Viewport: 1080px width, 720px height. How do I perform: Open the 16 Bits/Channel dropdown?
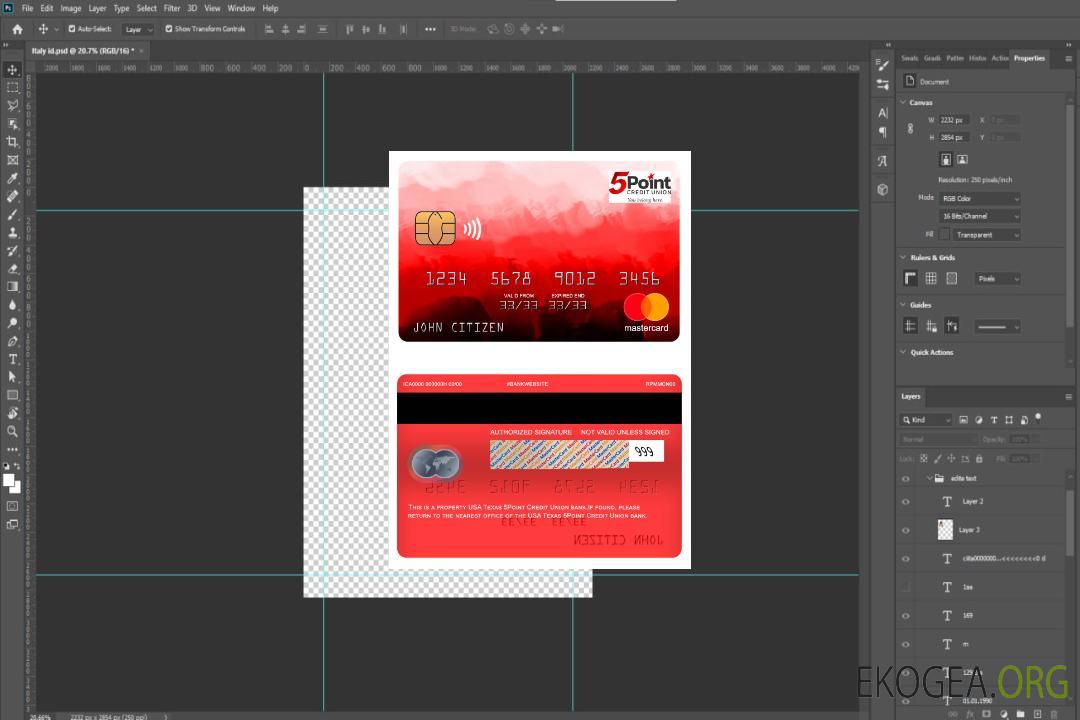(979, 216)
